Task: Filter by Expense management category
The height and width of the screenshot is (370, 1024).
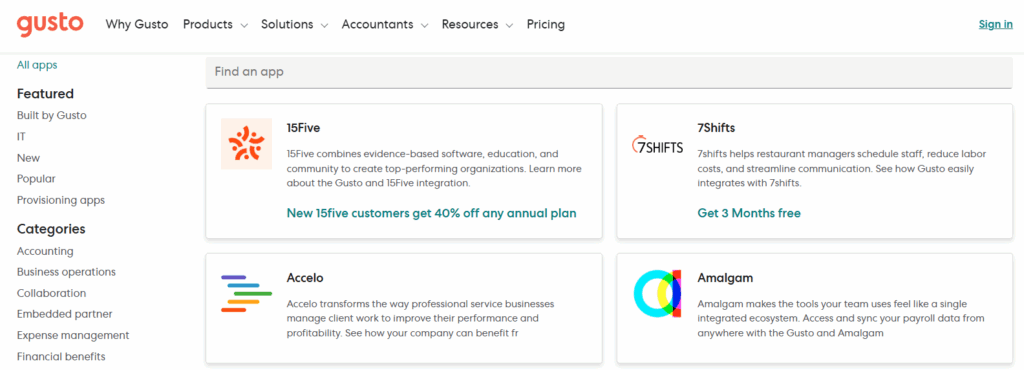Action: (73, 335)
